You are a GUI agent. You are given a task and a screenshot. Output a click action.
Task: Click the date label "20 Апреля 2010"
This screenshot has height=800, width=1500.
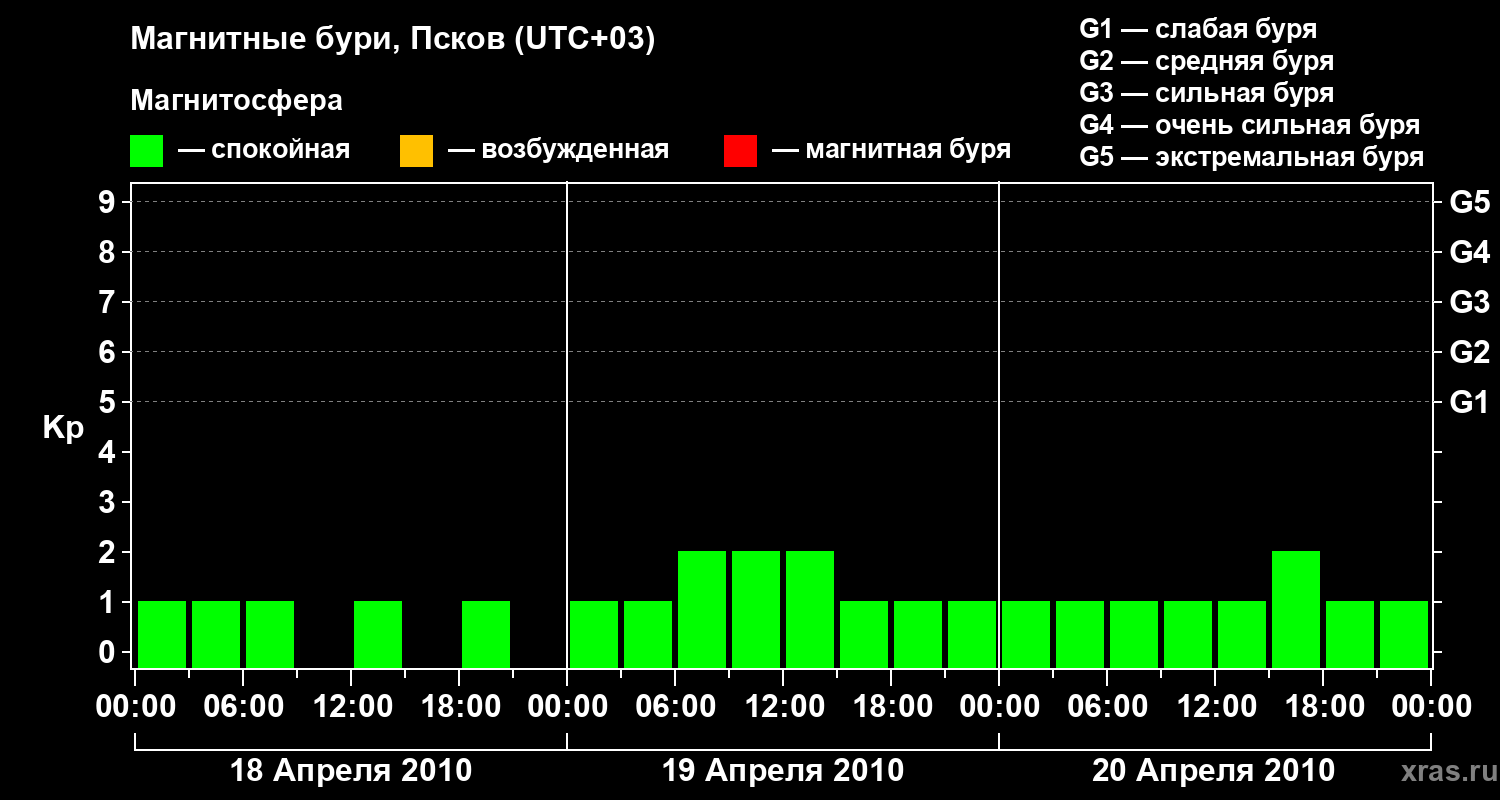(x=1213, y=770)
